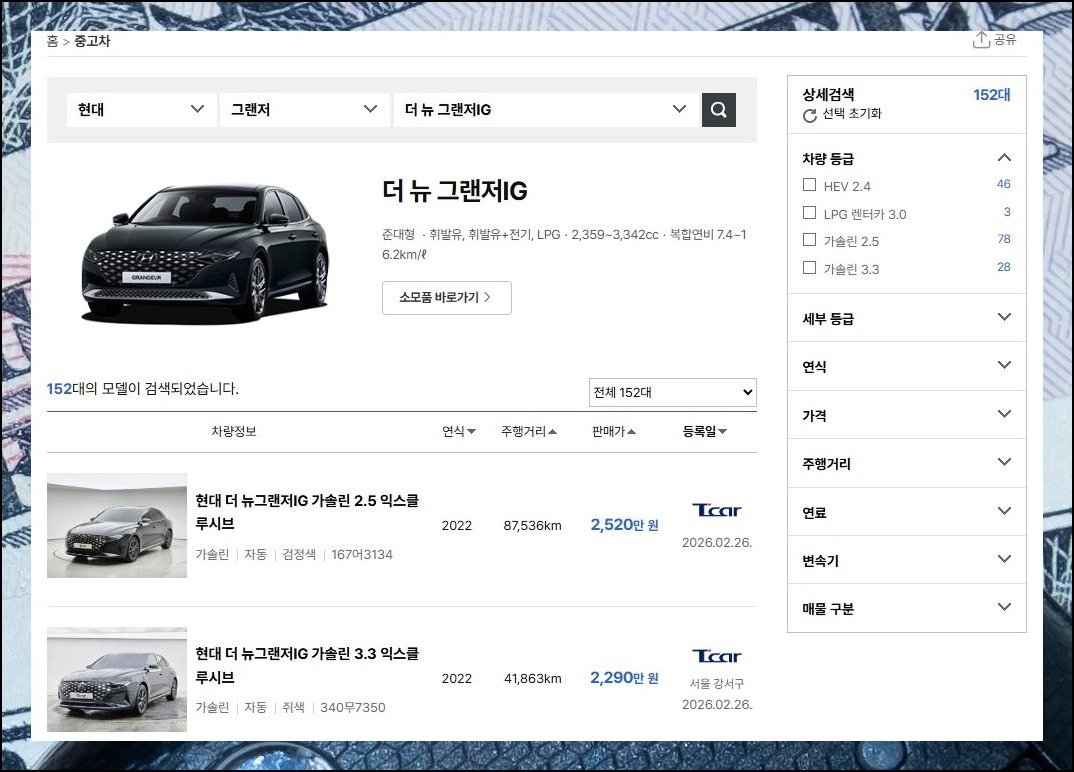Click the 차량정보 column header
The height and width of the screenshot is (772, 1074).
234,432
